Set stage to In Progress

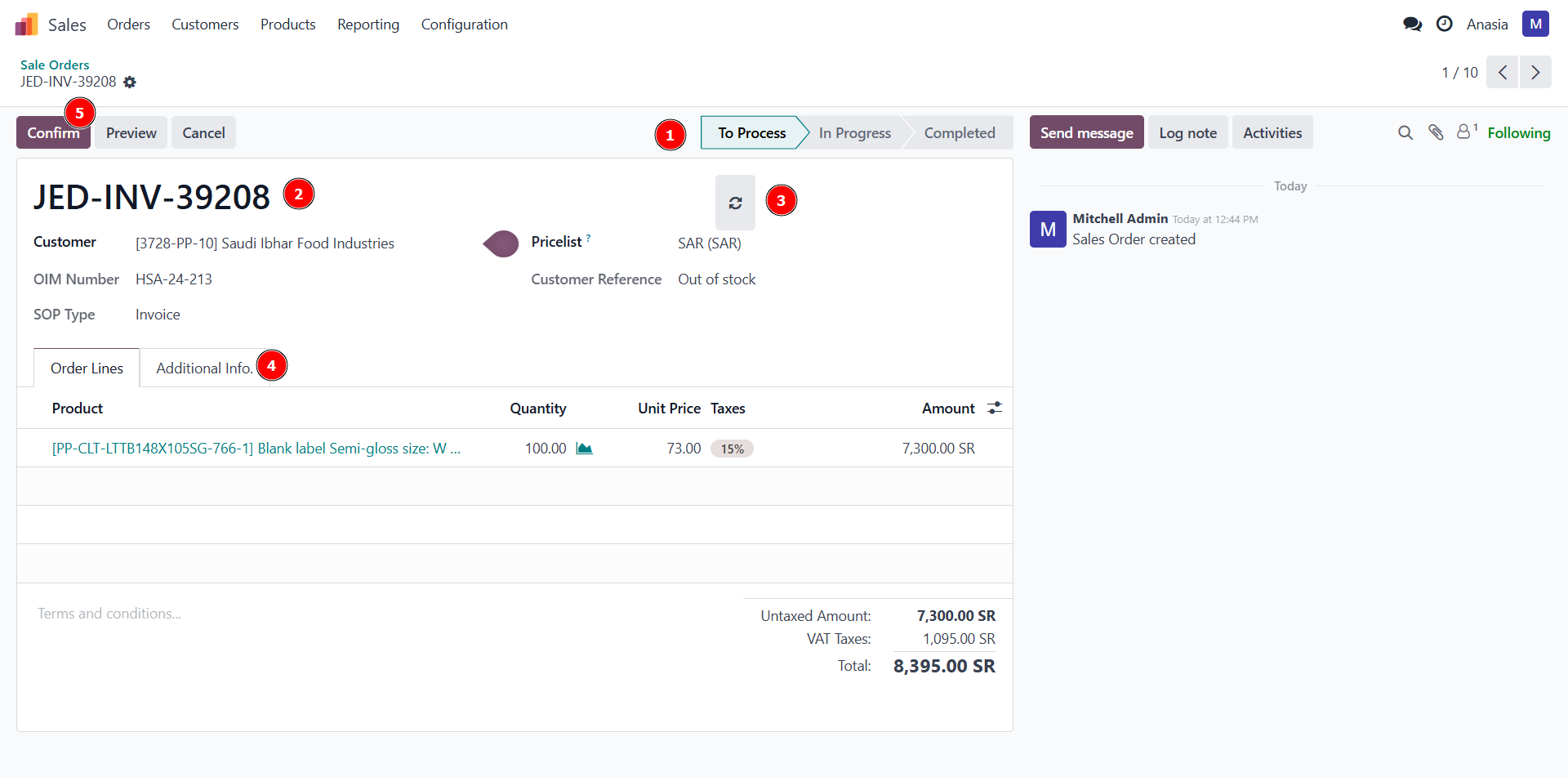click(x=854, y=132)
